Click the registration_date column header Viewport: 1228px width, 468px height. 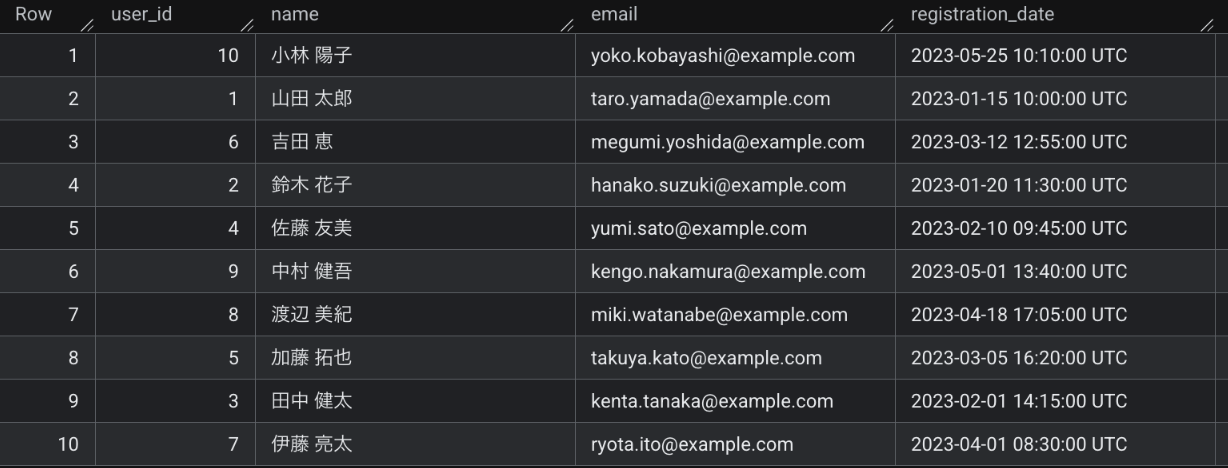(x=968, y=15)
